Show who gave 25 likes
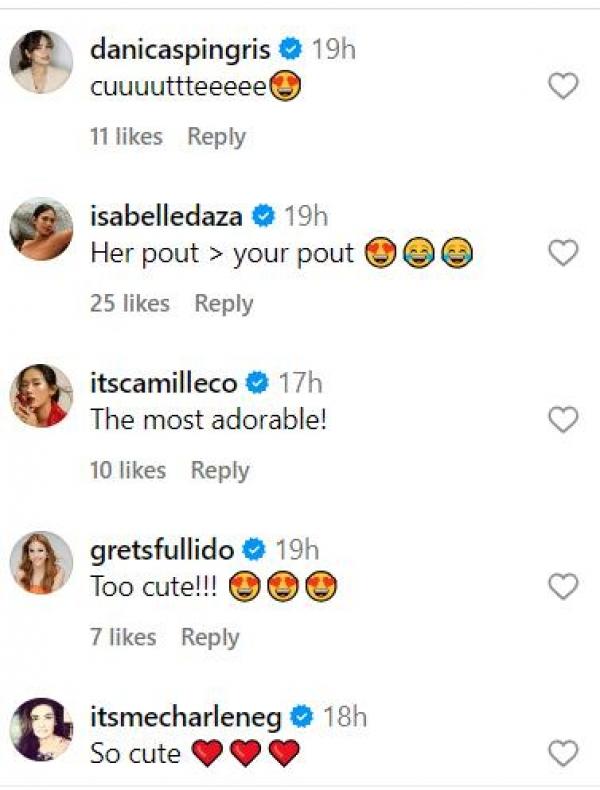The width and height of the screenshot is (600, 790). [130, 303]
